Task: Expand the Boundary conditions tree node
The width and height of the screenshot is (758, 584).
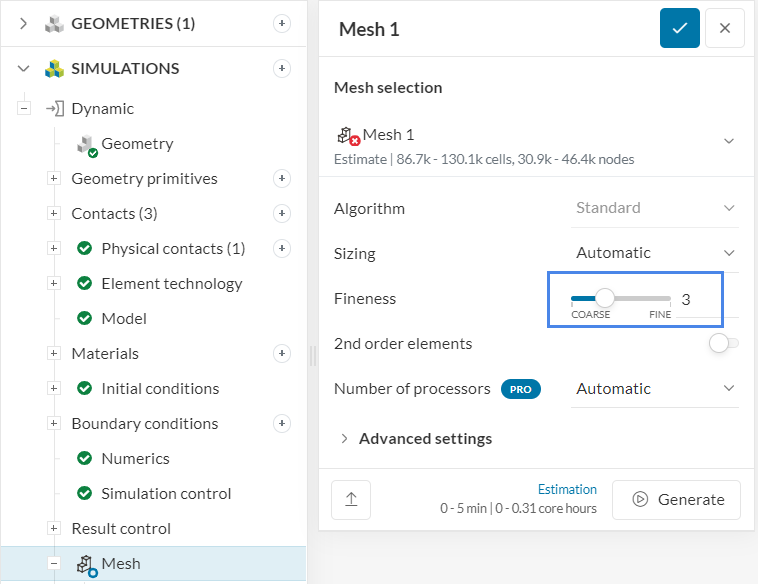Action: [54, 424]
